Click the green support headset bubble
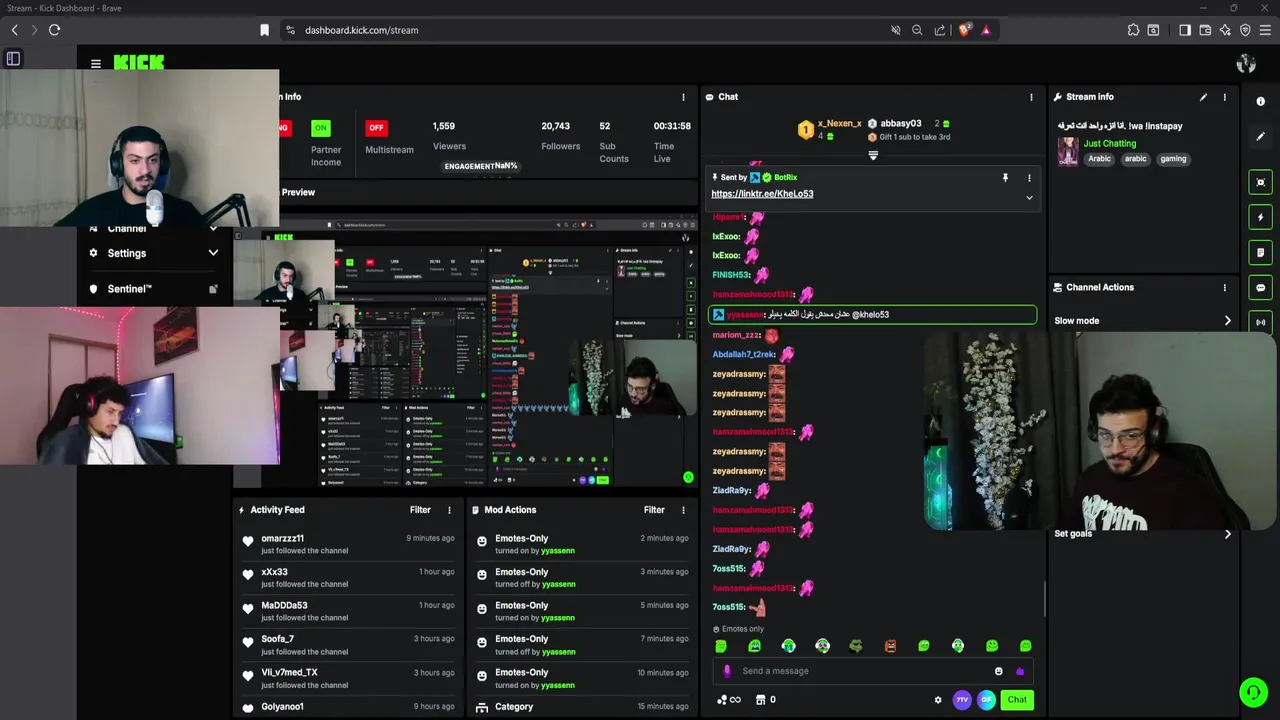 coord(1253,692)
